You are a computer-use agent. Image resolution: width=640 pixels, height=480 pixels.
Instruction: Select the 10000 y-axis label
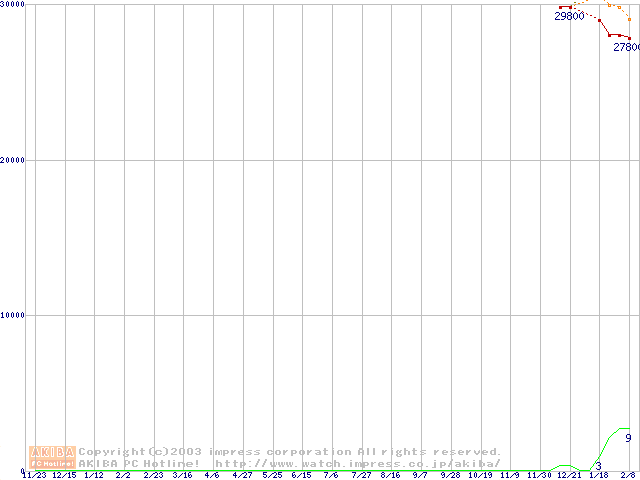(13, 315)
